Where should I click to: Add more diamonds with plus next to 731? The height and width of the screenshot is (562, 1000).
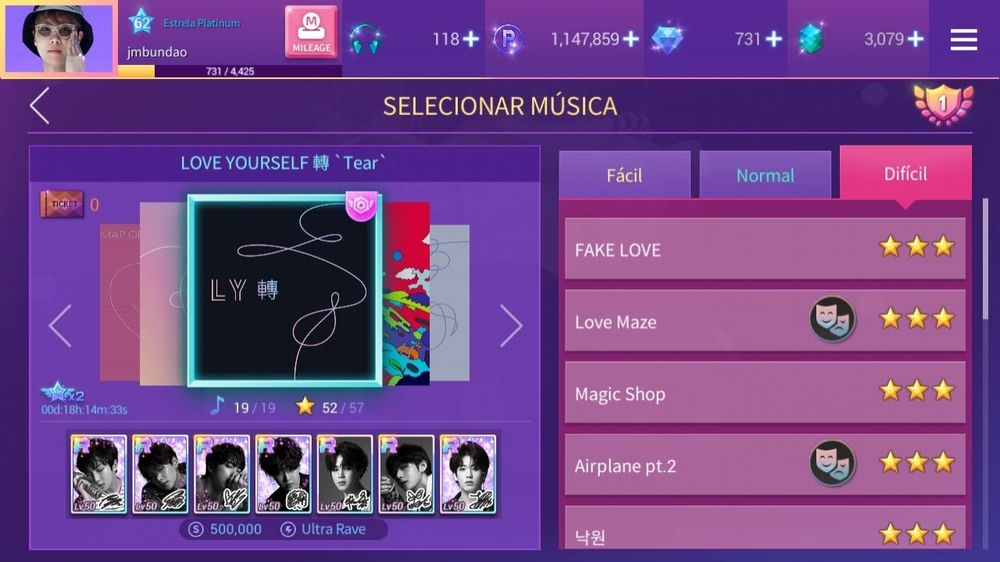(x=774, y=40)
